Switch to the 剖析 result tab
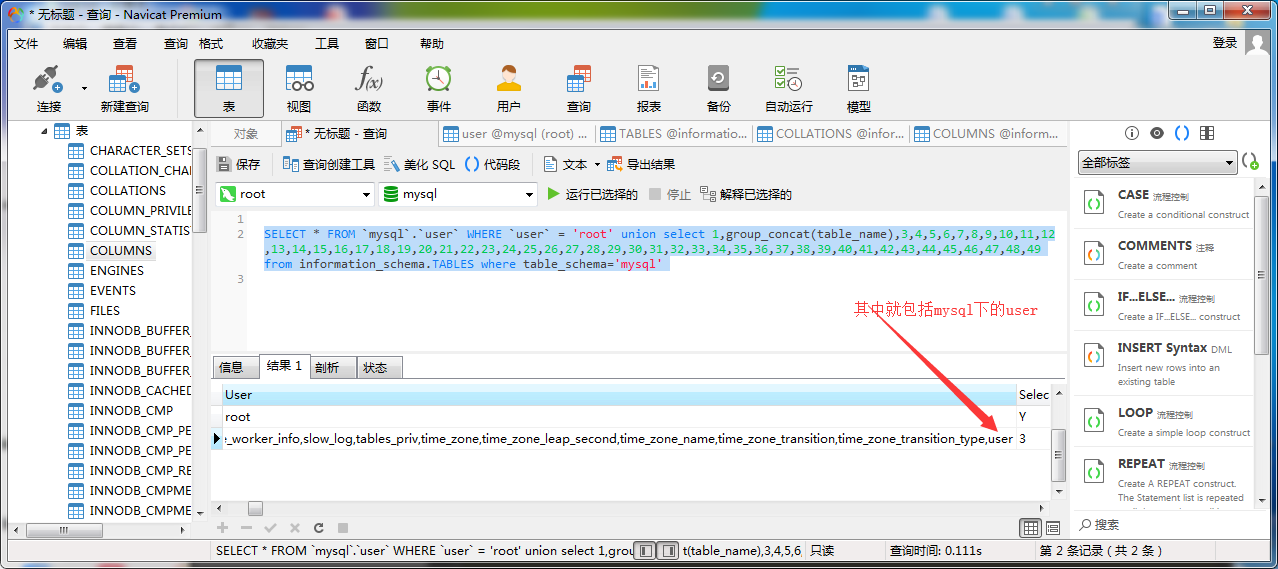Image resolution: width=1278 pixels, height=569 pixels. coord(327,367)
